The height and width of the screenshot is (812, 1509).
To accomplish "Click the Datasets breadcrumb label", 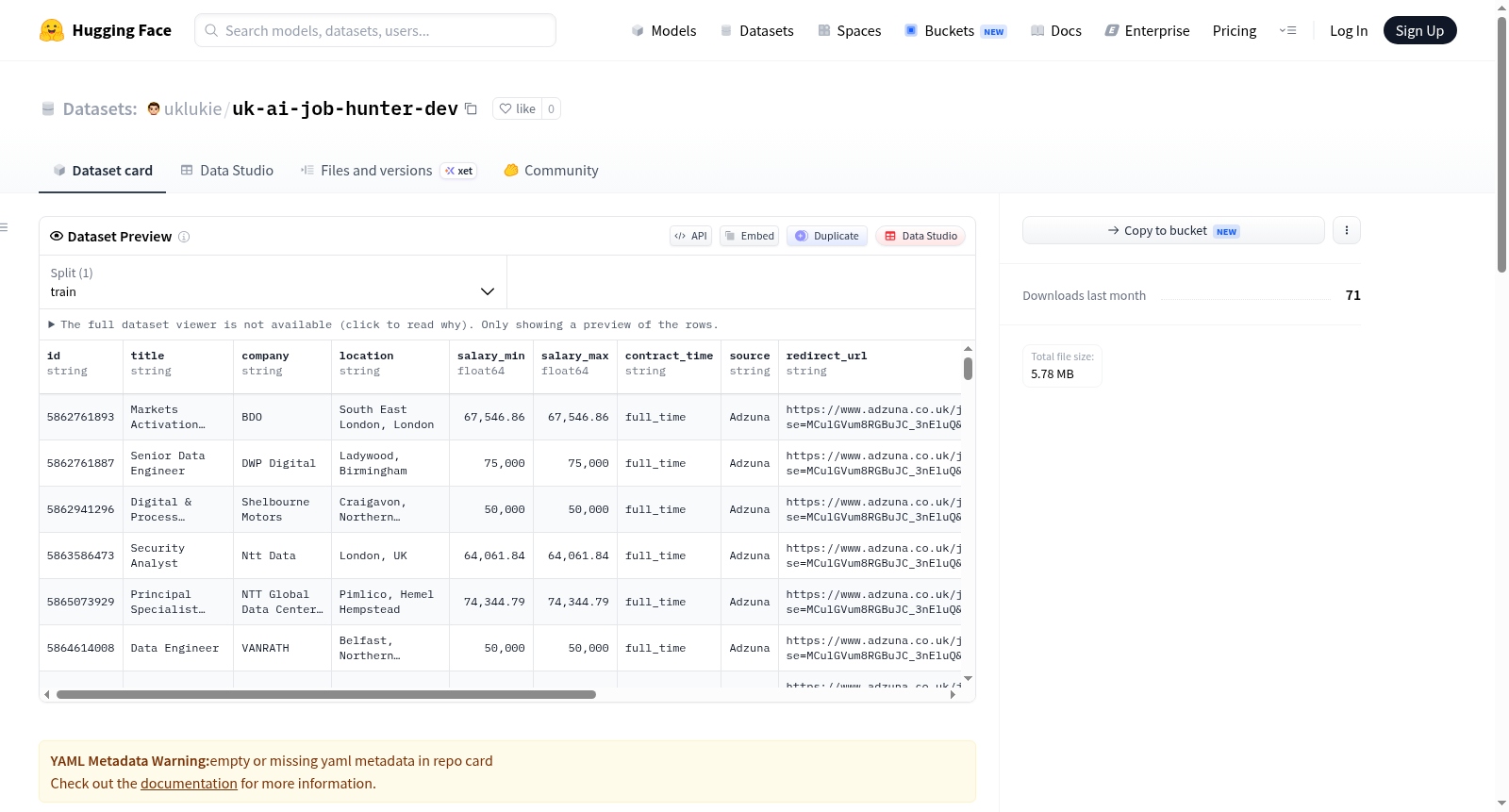I will coord(100,108).
